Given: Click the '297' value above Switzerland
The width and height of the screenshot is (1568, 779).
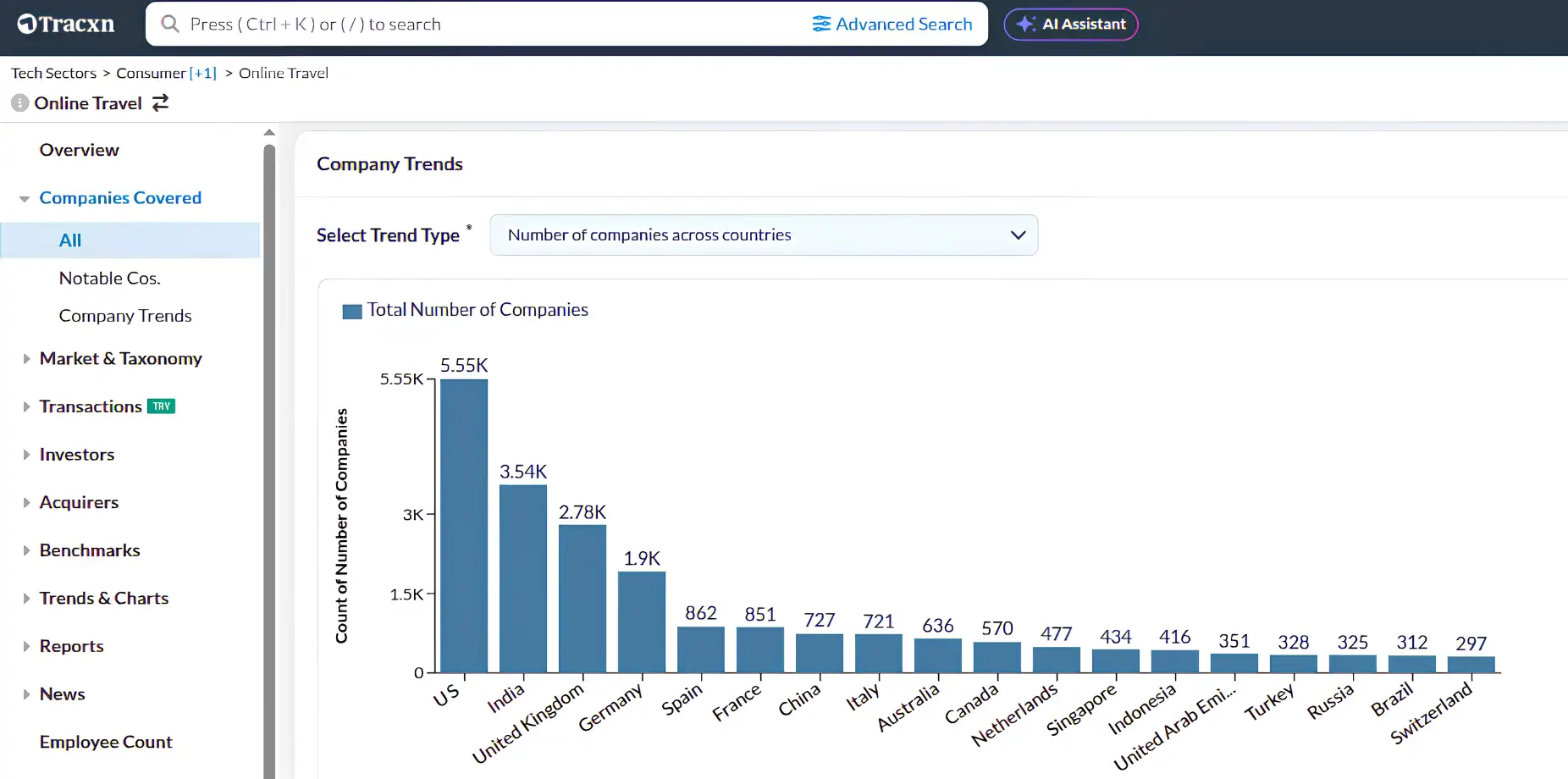Looking at the screenshot, I should click(1471, 644).
